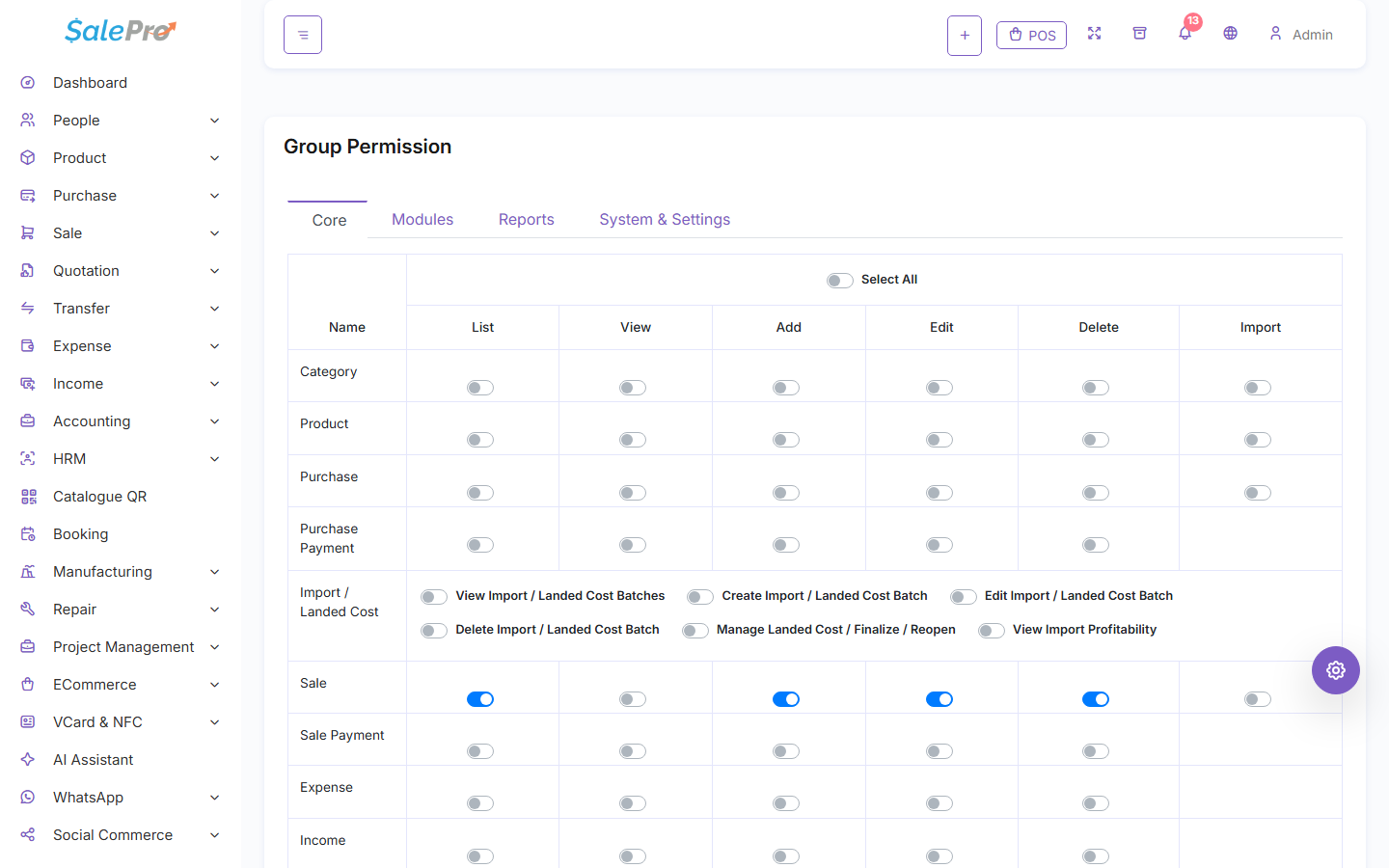Switch to the Modules tab
This screenshot has height=868, width=1389.
[422, 220]
